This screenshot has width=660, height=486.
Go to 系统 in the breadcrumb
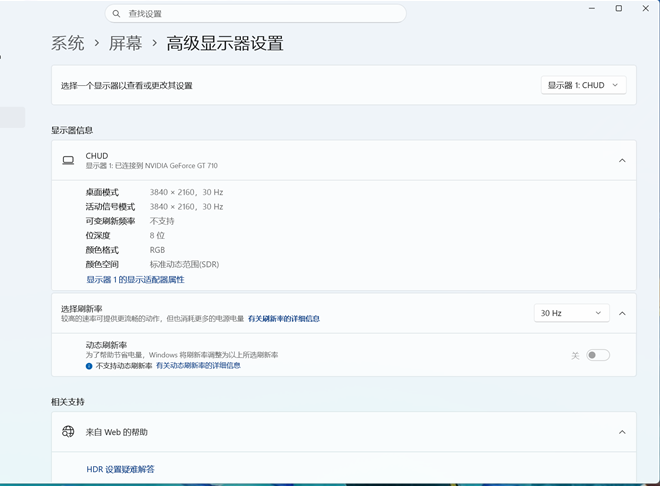(68, 43)
